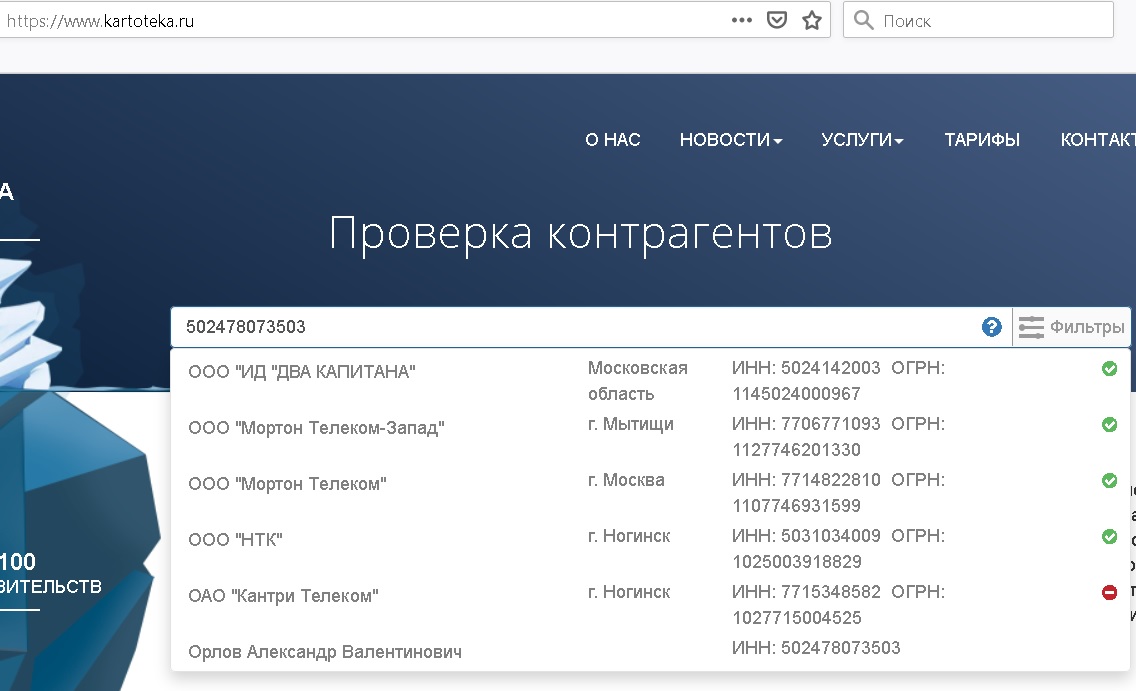
Task: Open the browser page actions three-dot menu
Action: (742, 20)
